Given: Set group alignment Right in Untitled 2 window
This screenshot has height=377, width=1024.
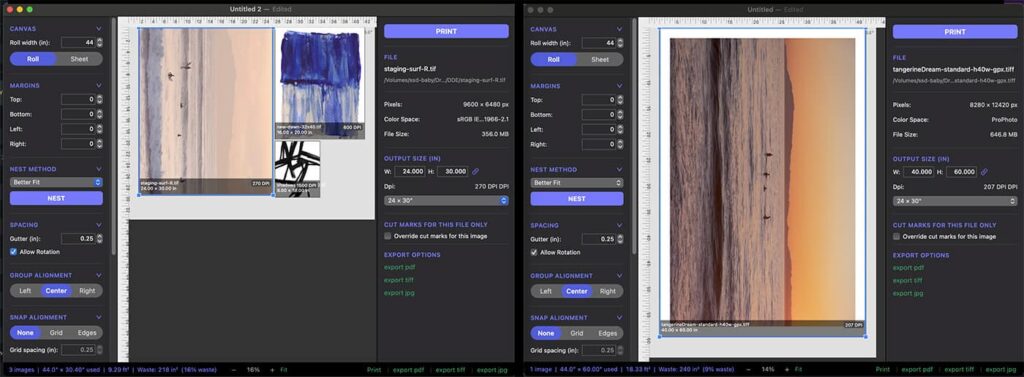Looking at the screenshot, I should (87, 291).
